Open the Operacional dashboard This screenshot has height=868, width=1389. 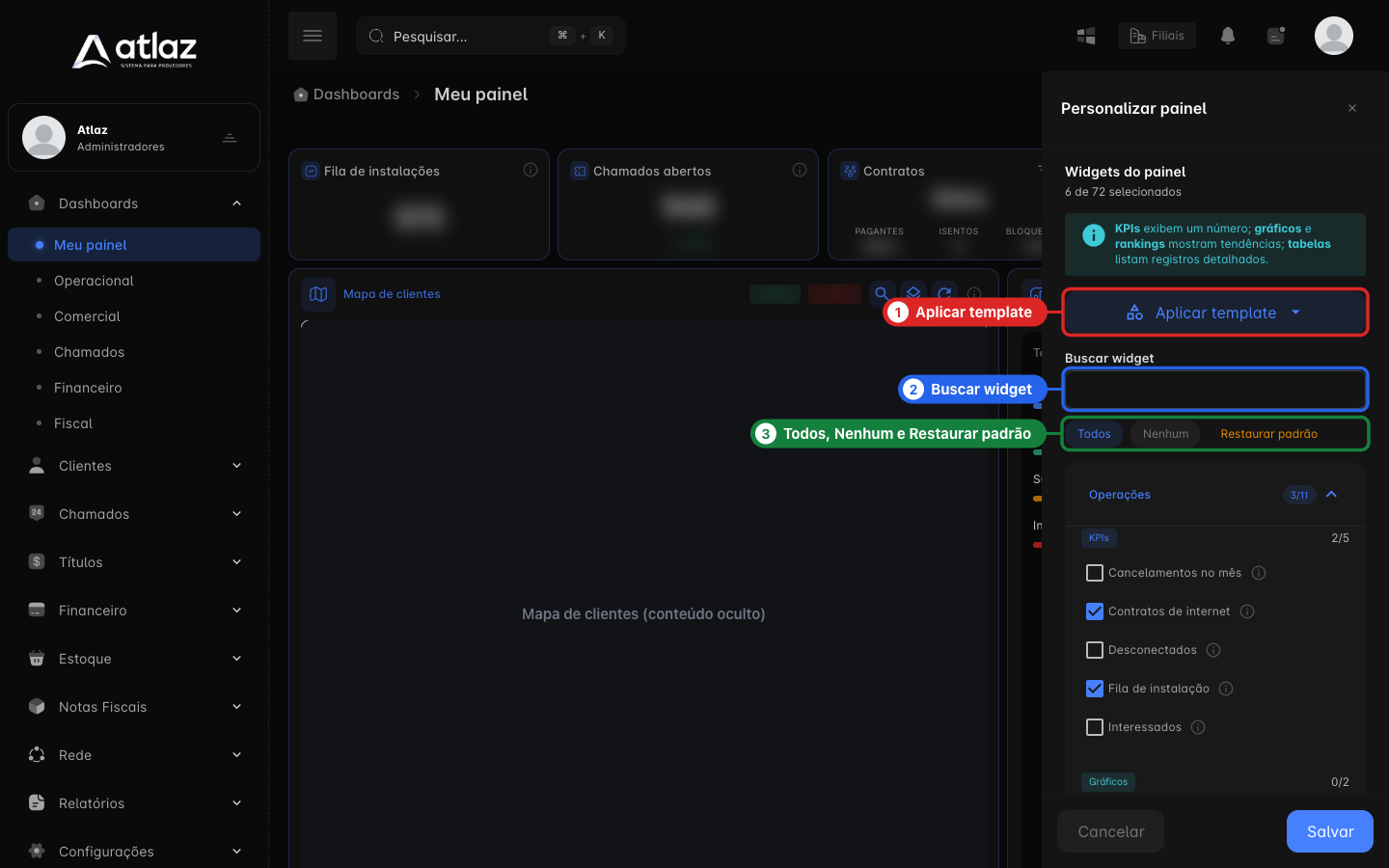coord(134,281)
